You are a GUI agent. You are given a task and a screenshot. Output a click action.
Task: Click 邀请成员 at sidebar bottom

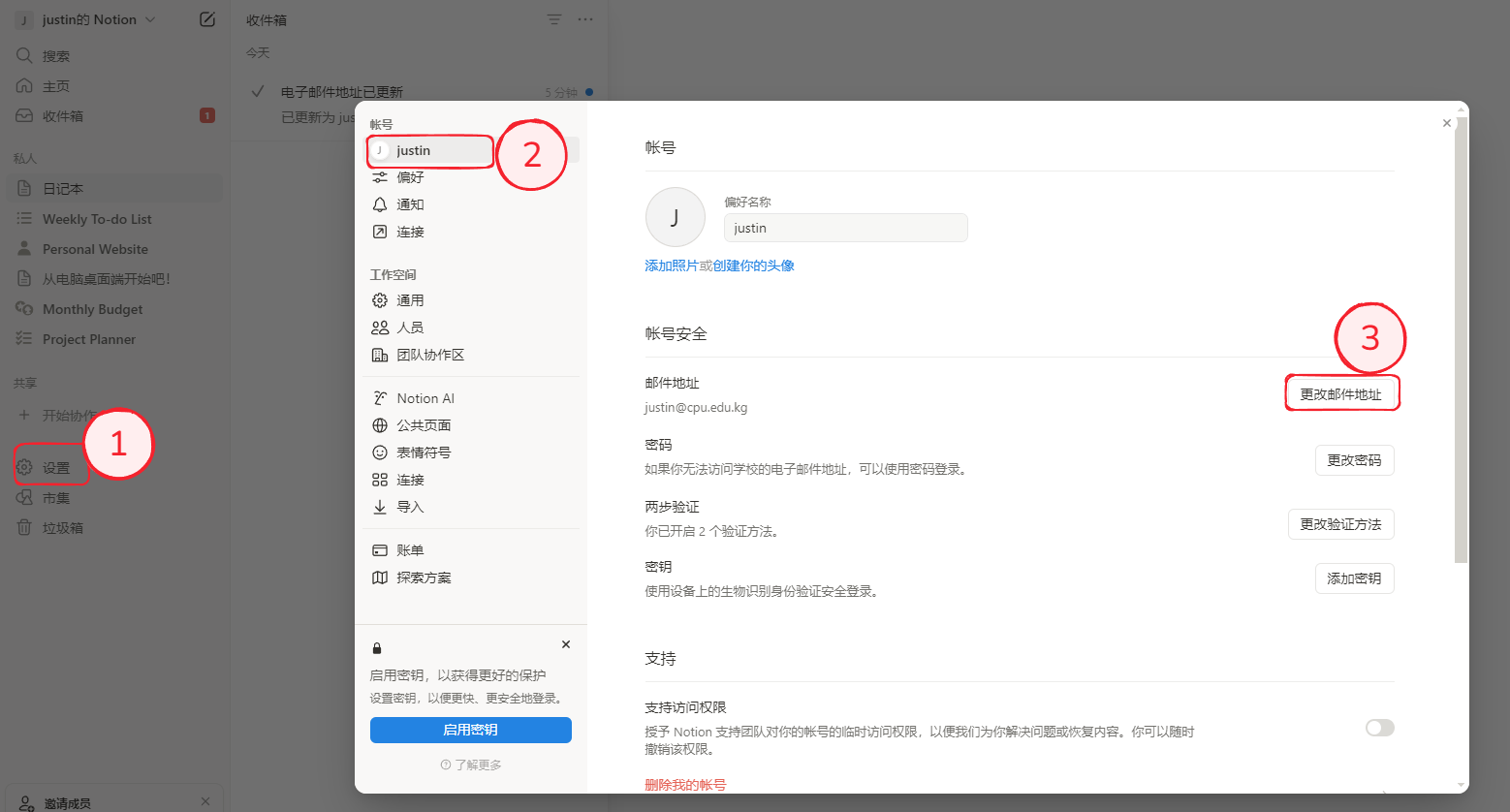pos(68,803)
